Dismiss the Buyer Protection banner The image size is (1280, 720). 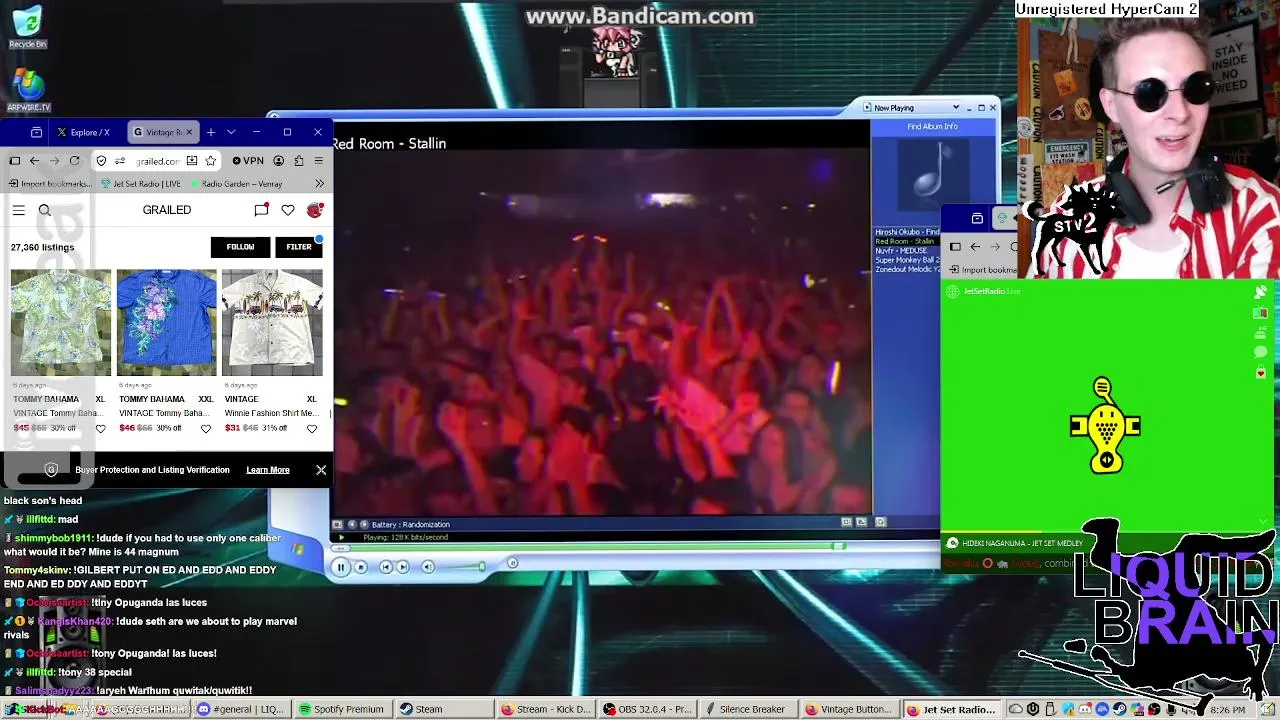coord(321,470)
